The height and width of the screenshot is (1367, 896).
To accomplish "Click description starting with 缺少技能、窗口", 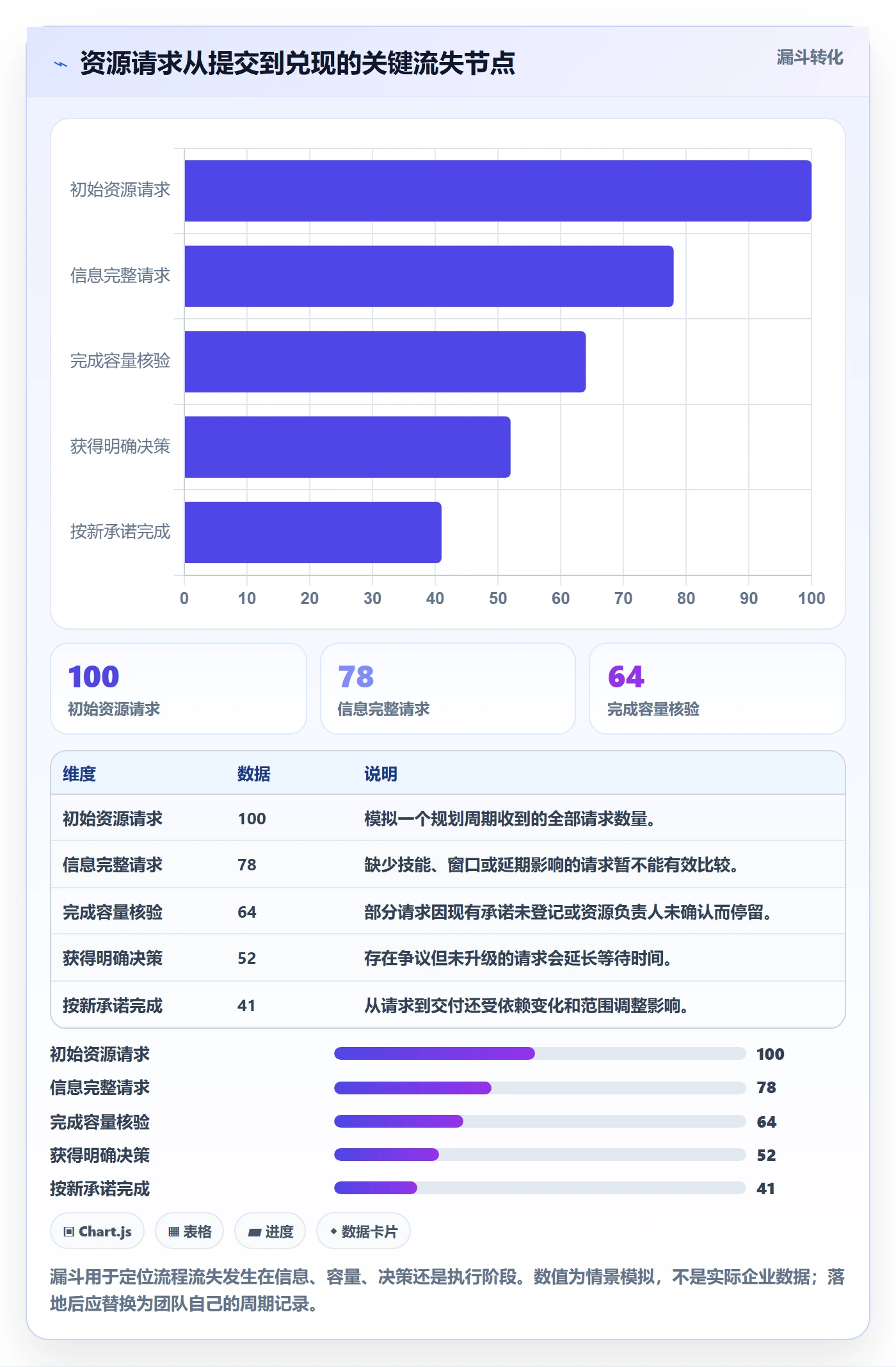I will (552, 865).
